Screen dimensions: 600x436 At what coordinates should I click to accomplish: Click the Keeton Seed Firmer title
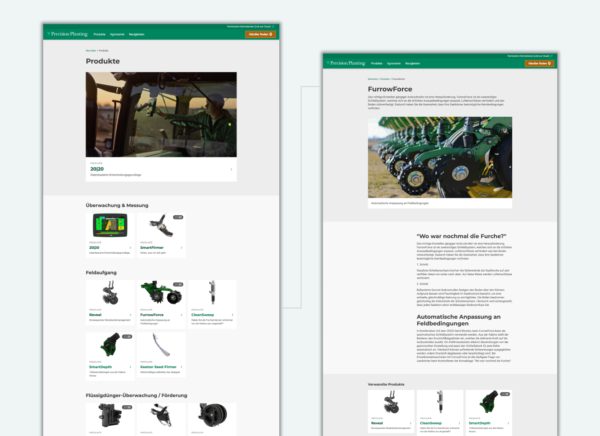[x=158, y=367]
